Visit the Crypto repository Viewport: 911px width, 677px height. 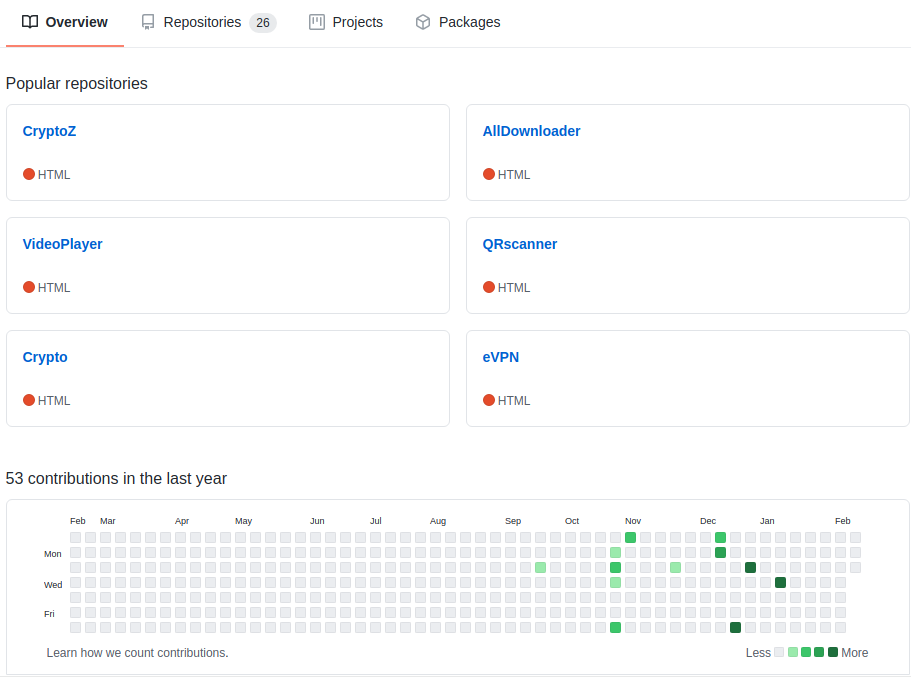pos(45,357)
